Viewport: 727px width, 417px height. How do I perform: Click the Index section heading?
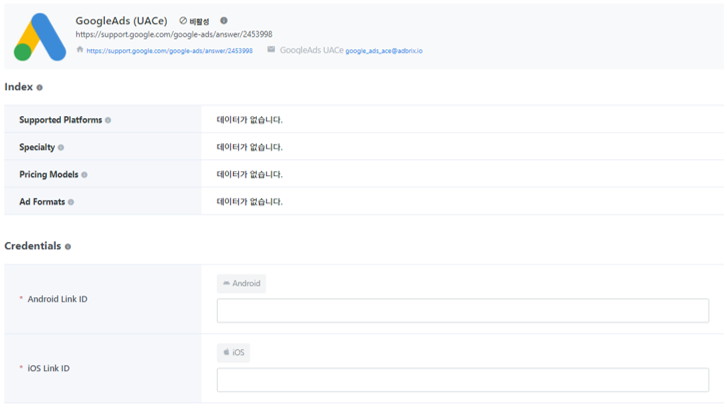19,87
